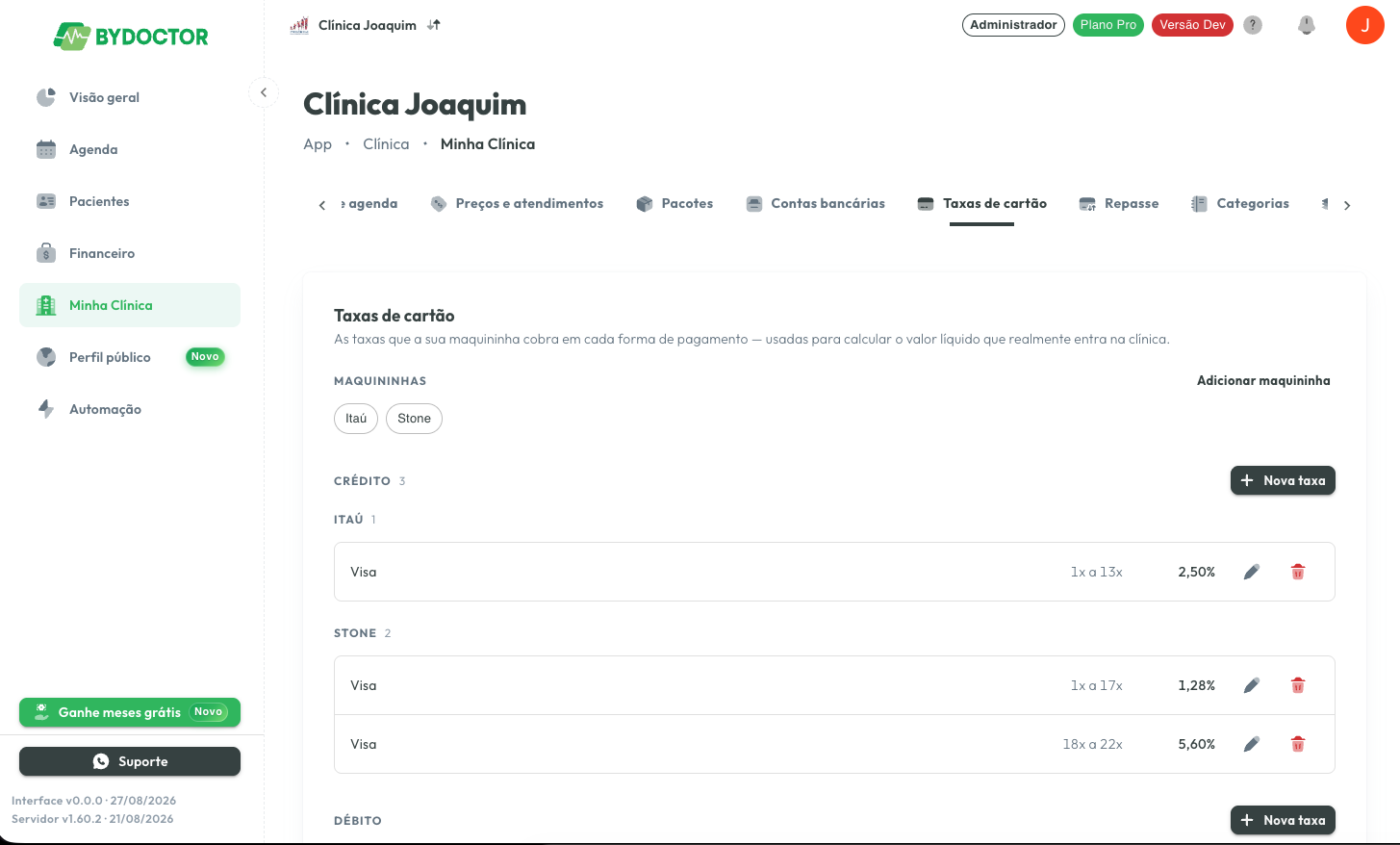1400x845 pixels.
Task: Click the Administrador badge
Action: (x=1013, y=25)
